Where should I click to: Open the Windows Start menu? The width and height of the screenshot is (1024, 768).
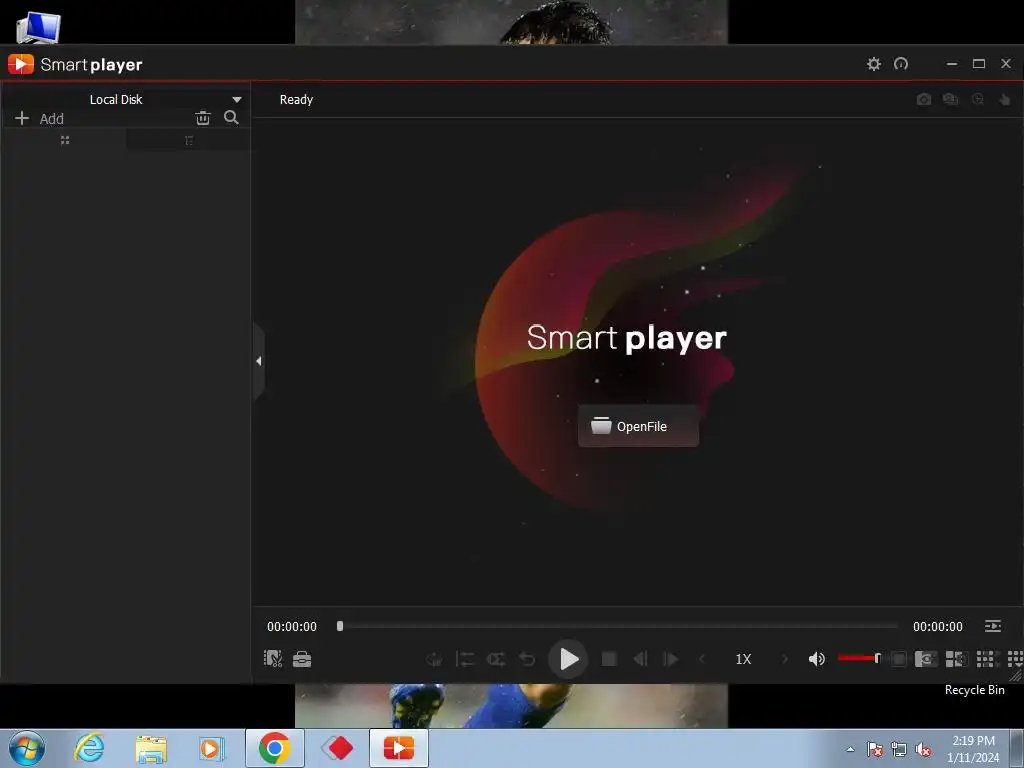coord(27,748)
